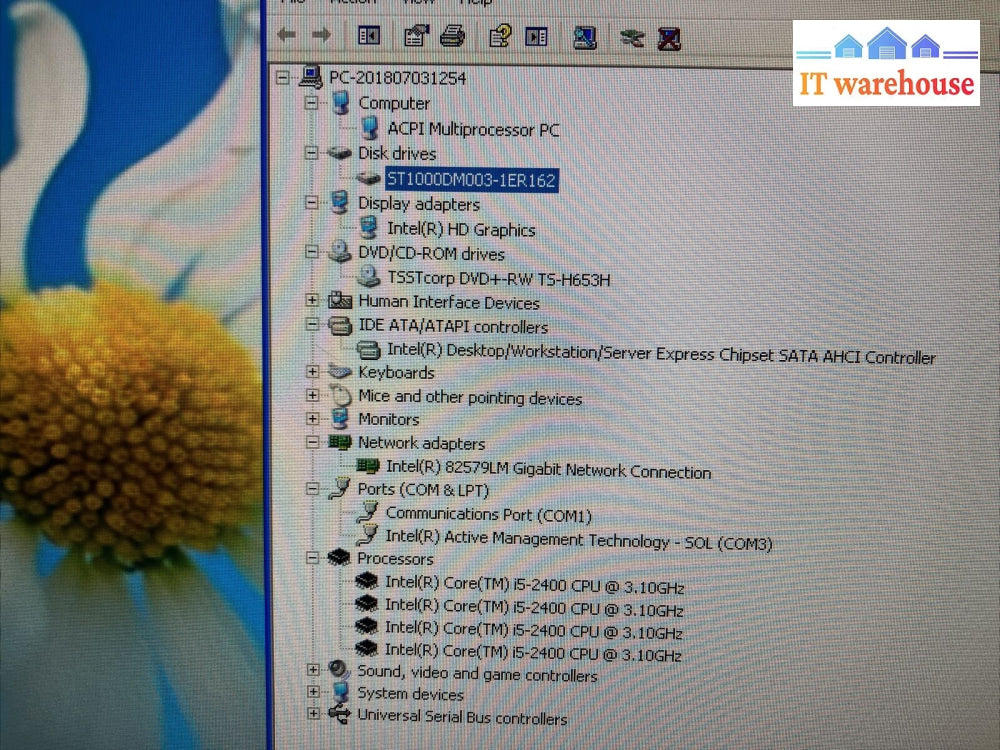Viewport: 1000px width, 750px height.
Task: Open the Properties toolbar icon
Action: 416,37
